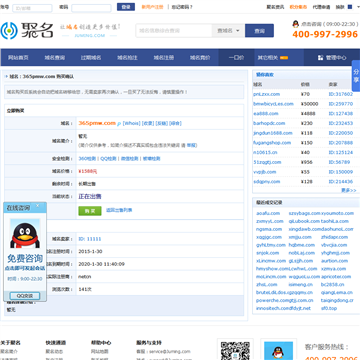Click the 免费咨询 free consultation text
This screenshot has height=360, width=360.
click(25, 259)
